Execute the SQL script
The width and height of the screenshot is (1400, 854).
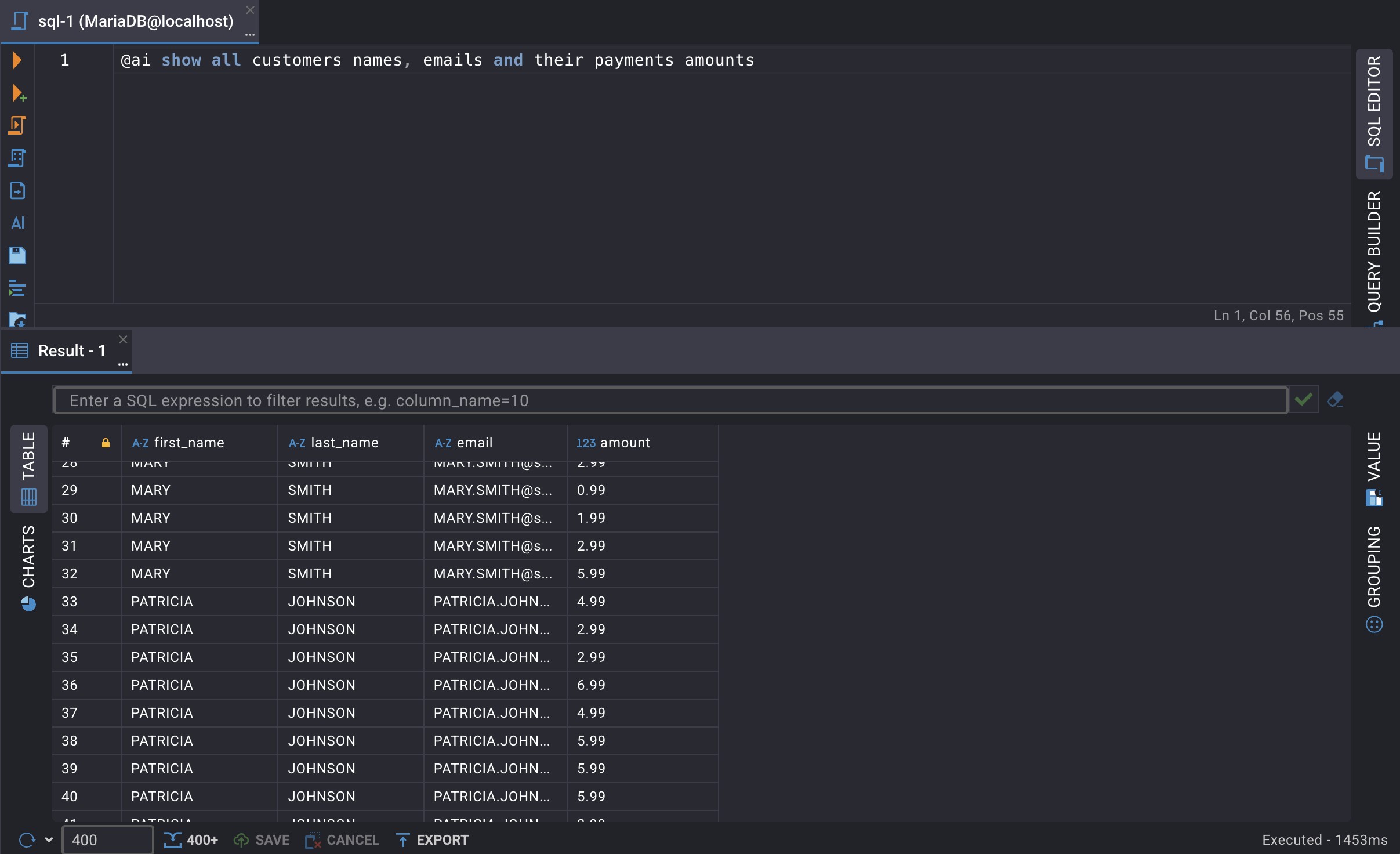click(17, 125)
